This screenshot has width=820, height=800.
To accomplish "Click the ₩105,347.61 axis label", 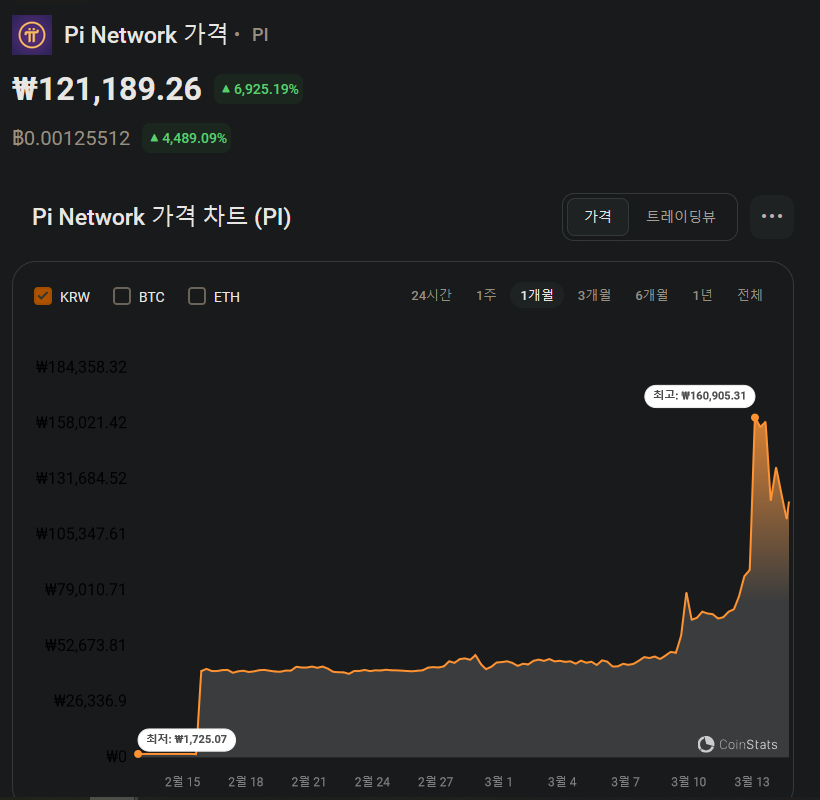I will 81,534.
